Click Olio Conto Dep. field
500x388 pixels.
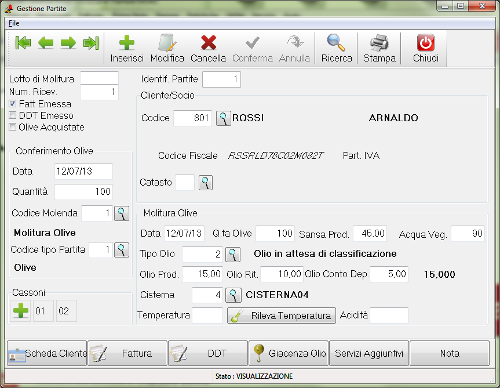click(x=389, y=274)
